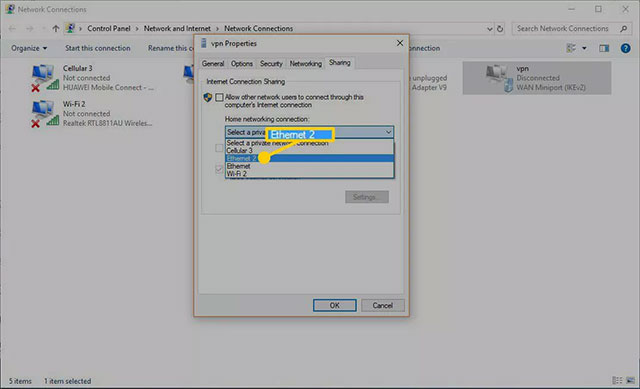Screen dimensions: 640x389
Task: Click the 1 item selected status text
Action: click(67, 381)
